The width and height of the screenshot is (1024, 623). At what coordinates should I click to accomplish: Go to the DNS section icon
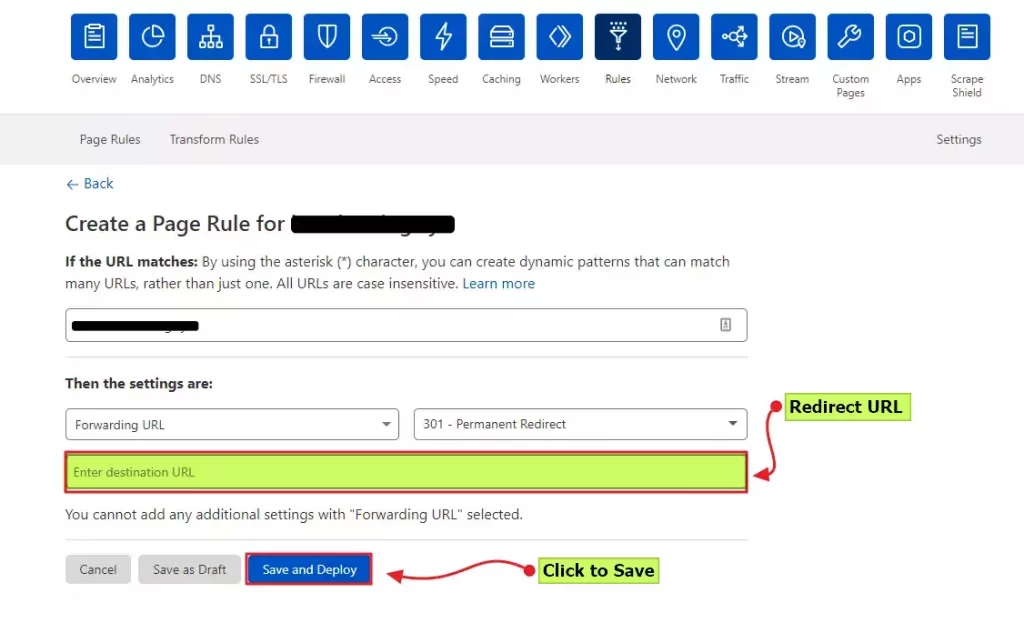210,37
